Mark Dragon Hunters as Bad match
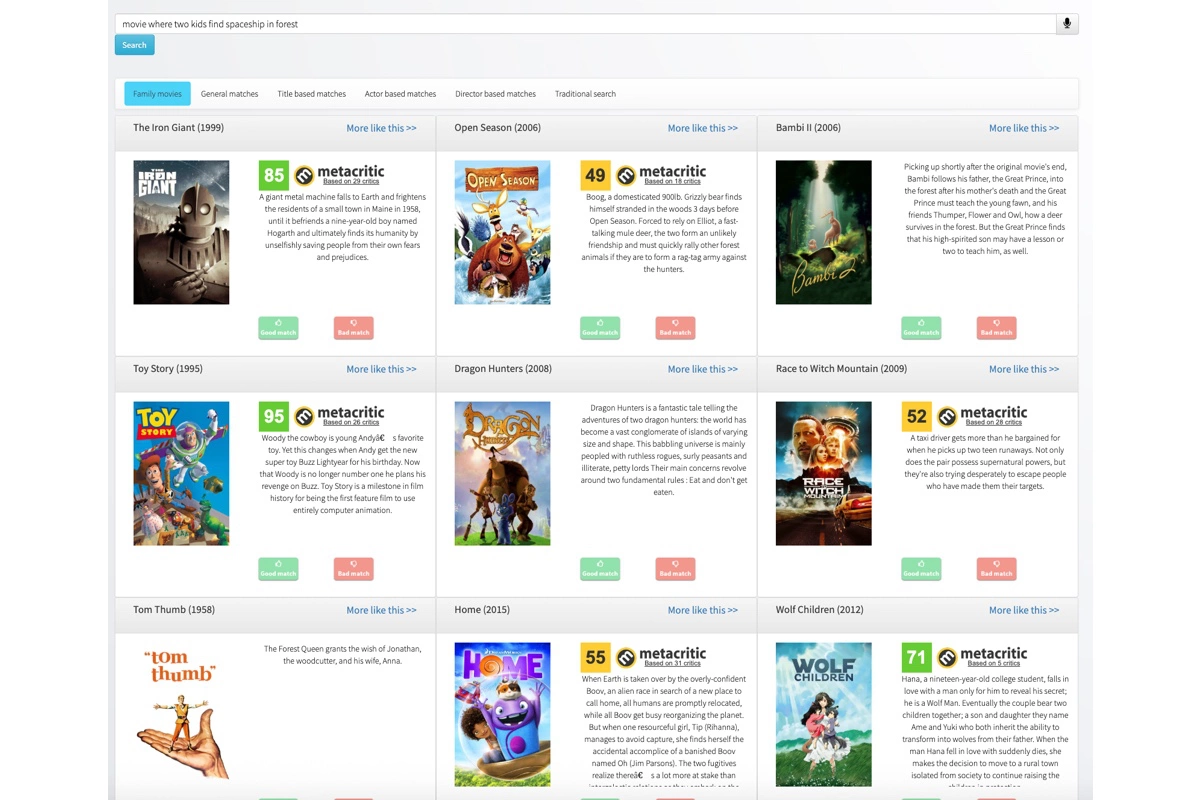Screen dimensions: 1200x800 point(675,569)
